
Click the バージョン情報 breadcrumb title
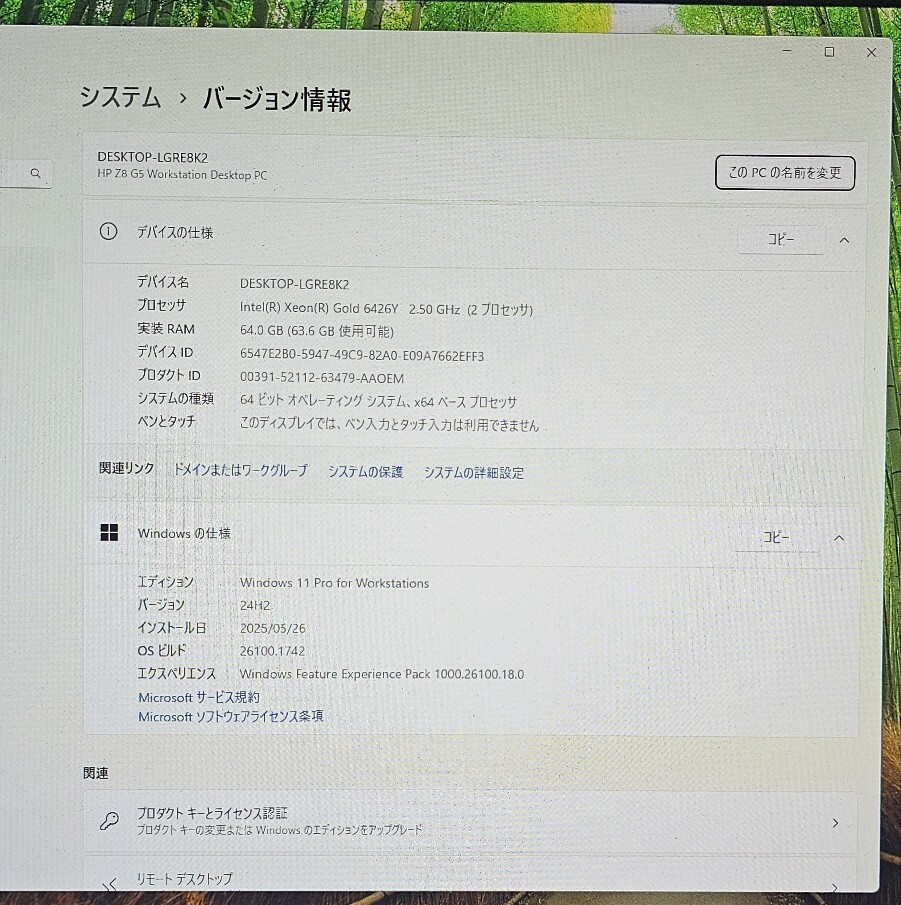tap(277, 99)
